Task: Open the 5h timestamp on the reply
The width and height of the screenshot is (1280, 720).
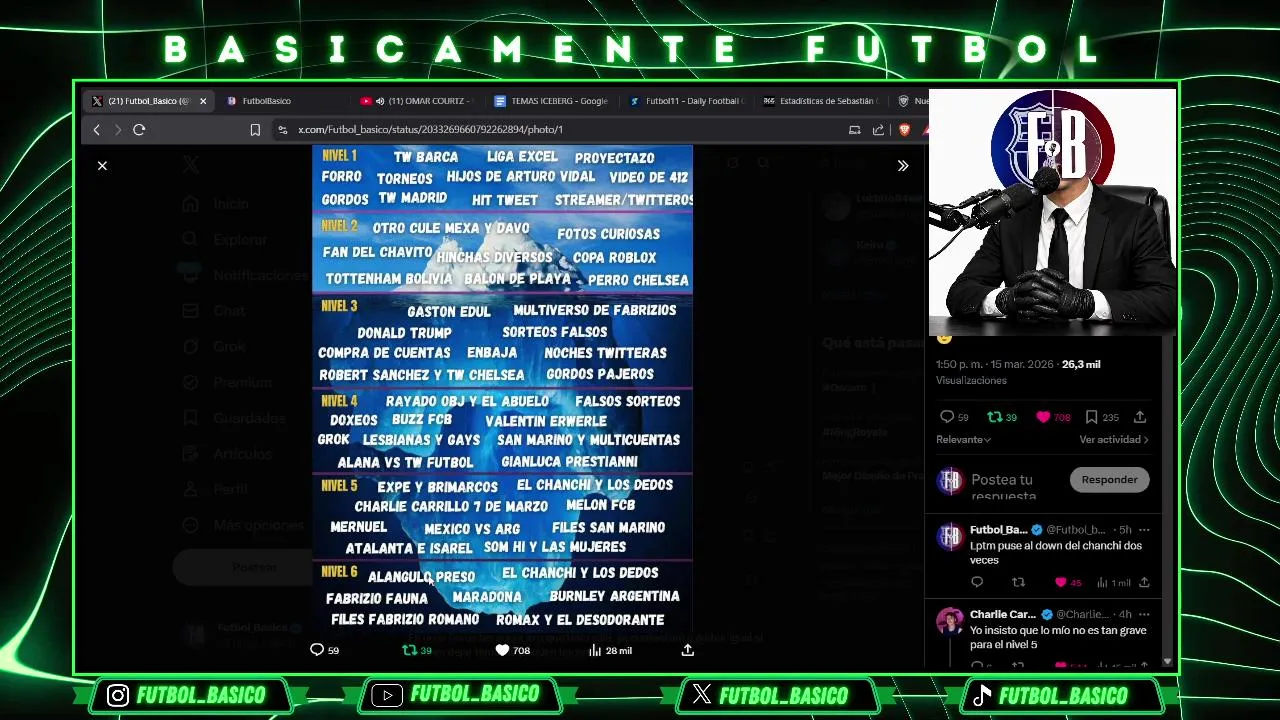Action: (1125, 530)
